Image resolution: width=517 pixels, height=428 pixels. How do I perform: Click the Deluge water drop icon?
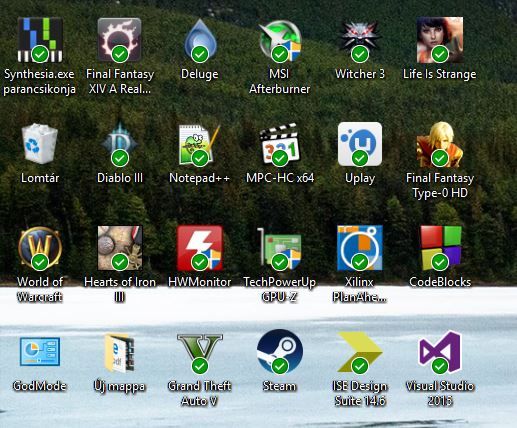click(x=200, y=40)
